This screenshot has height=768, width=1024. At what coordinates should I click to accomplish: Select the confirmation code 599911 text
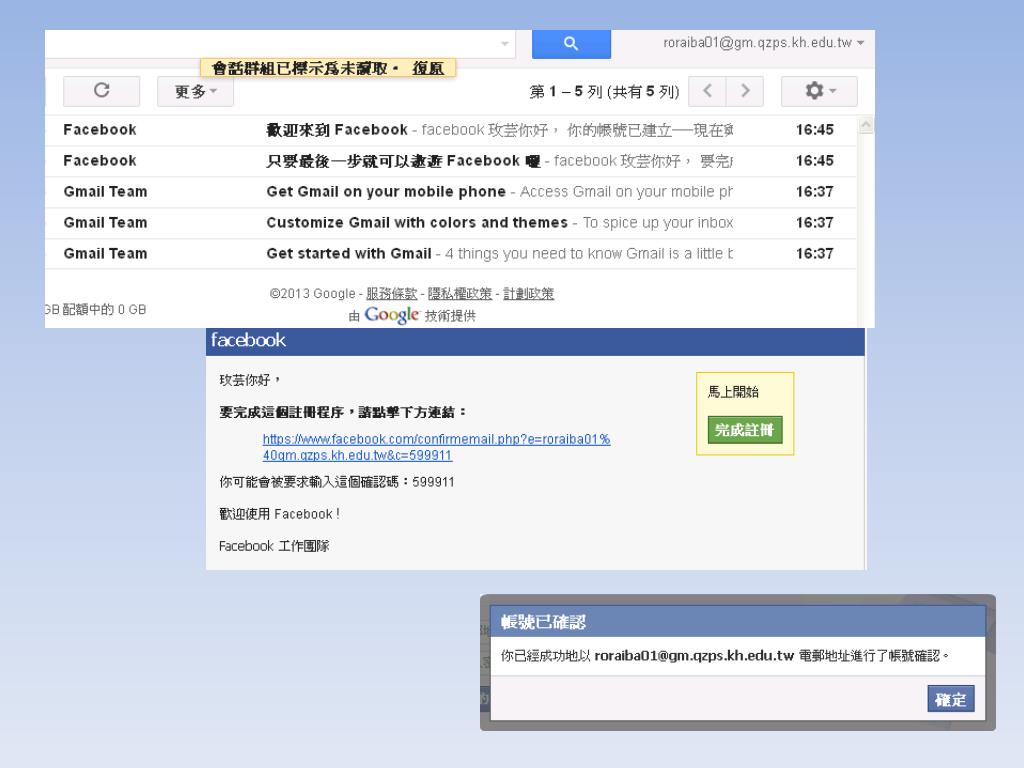pos(433,482)
